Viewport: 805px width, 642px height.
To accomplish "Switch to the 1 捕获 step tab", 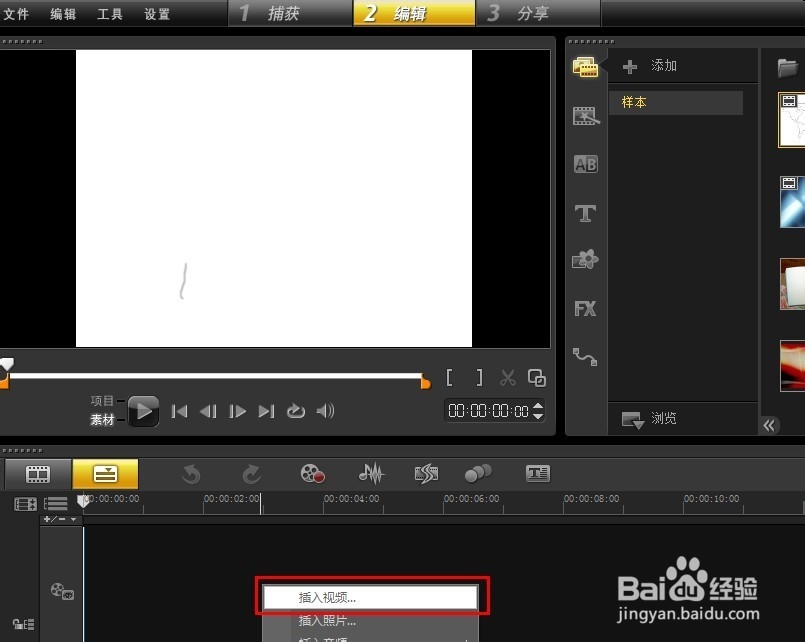I will coord(290,13).
